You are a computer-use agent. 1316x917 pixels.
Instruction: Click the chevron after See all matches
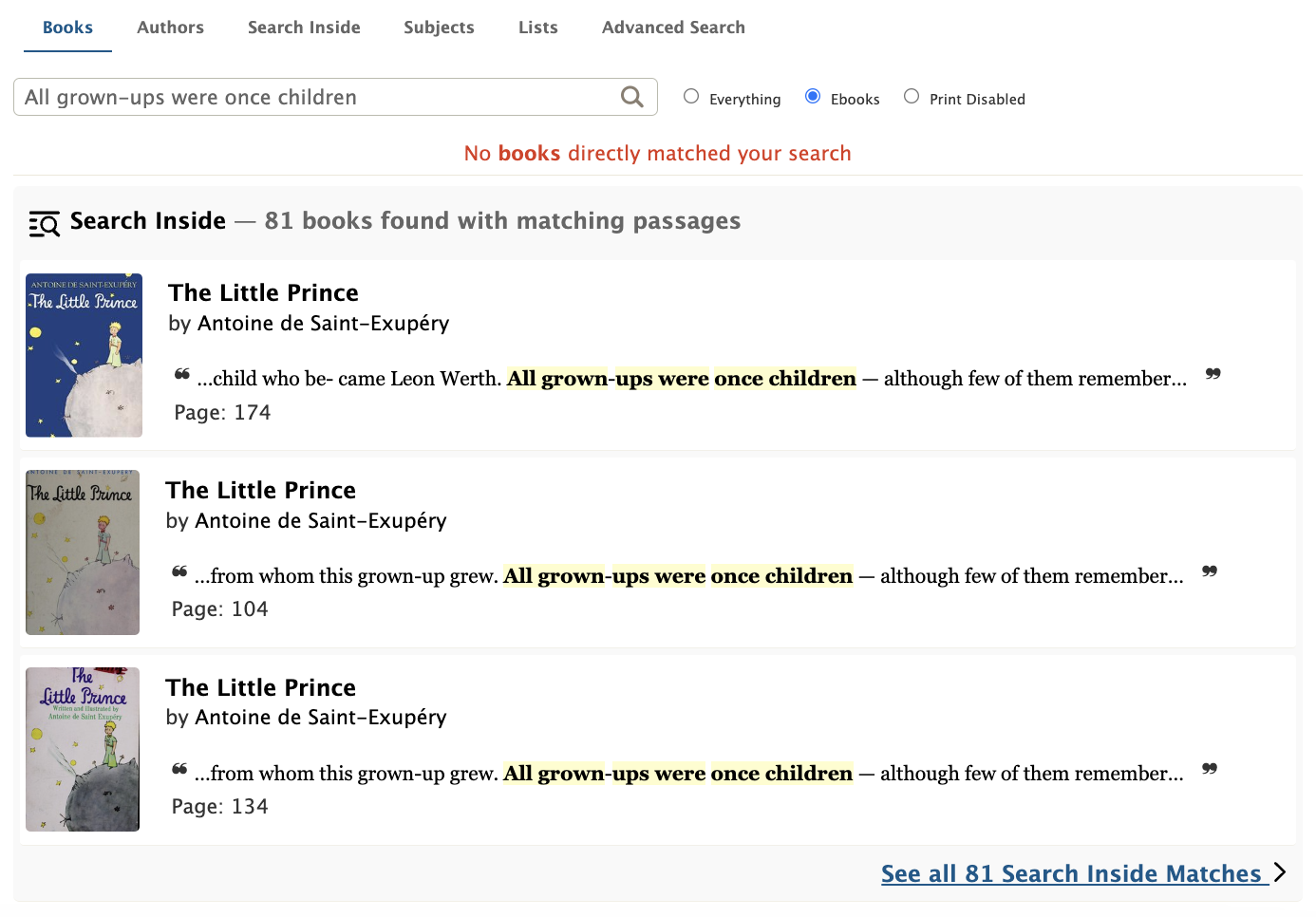pyautogui.click(x=1280, y=872)
